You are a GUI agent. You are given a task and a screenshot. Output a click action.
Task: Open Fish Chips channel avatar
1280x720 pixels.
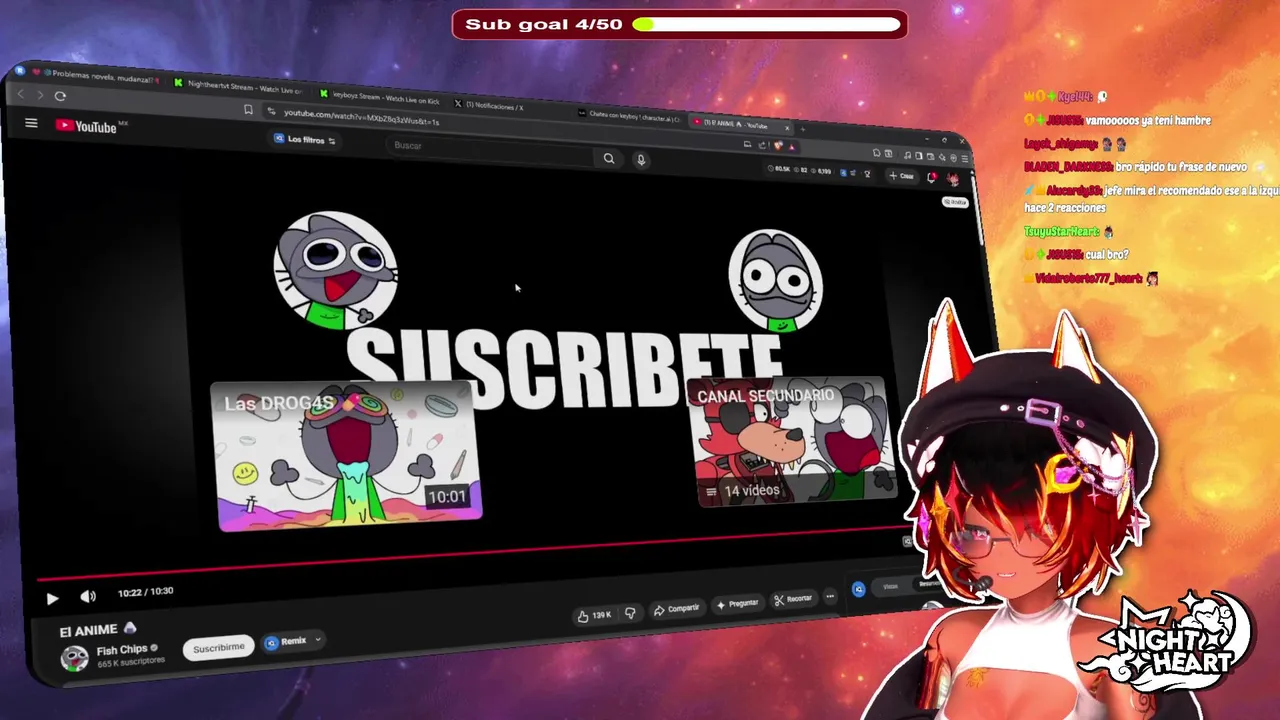pyautogui.click(x=74, y=657)
